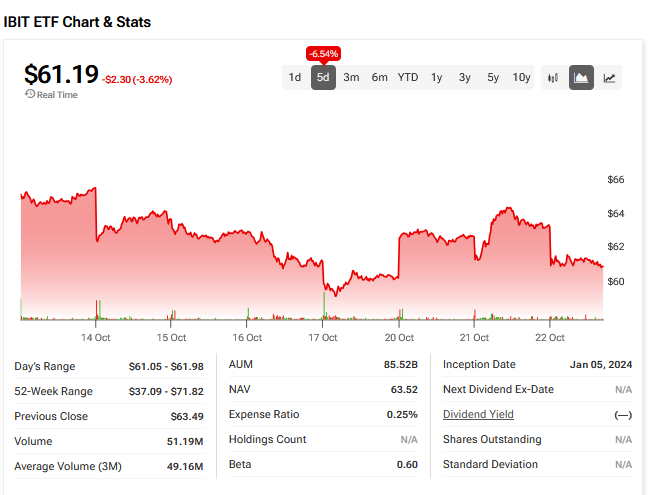Switch chart to 3y range

465,77
